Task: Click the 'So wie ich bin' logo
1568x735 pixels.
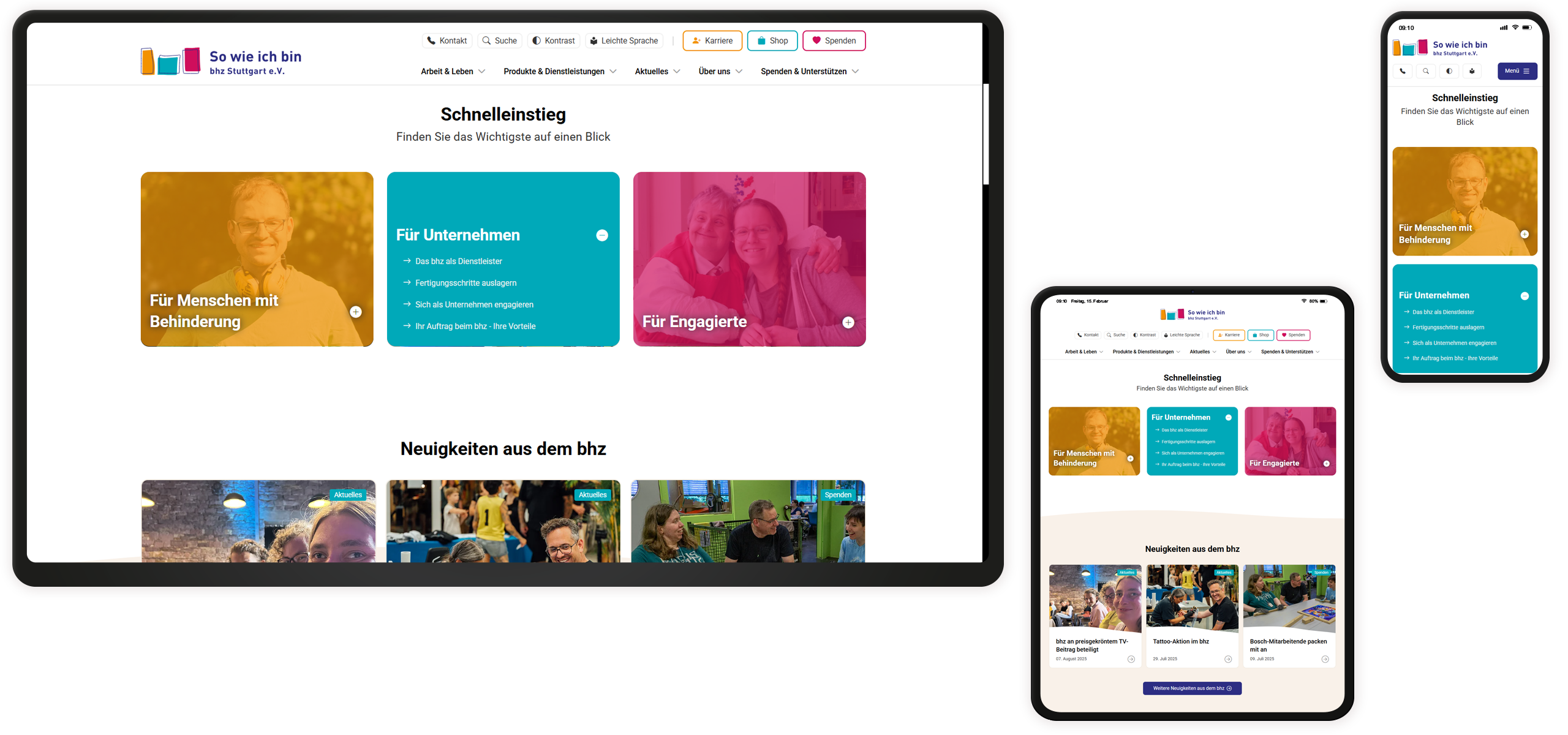Action: [221, 61]
